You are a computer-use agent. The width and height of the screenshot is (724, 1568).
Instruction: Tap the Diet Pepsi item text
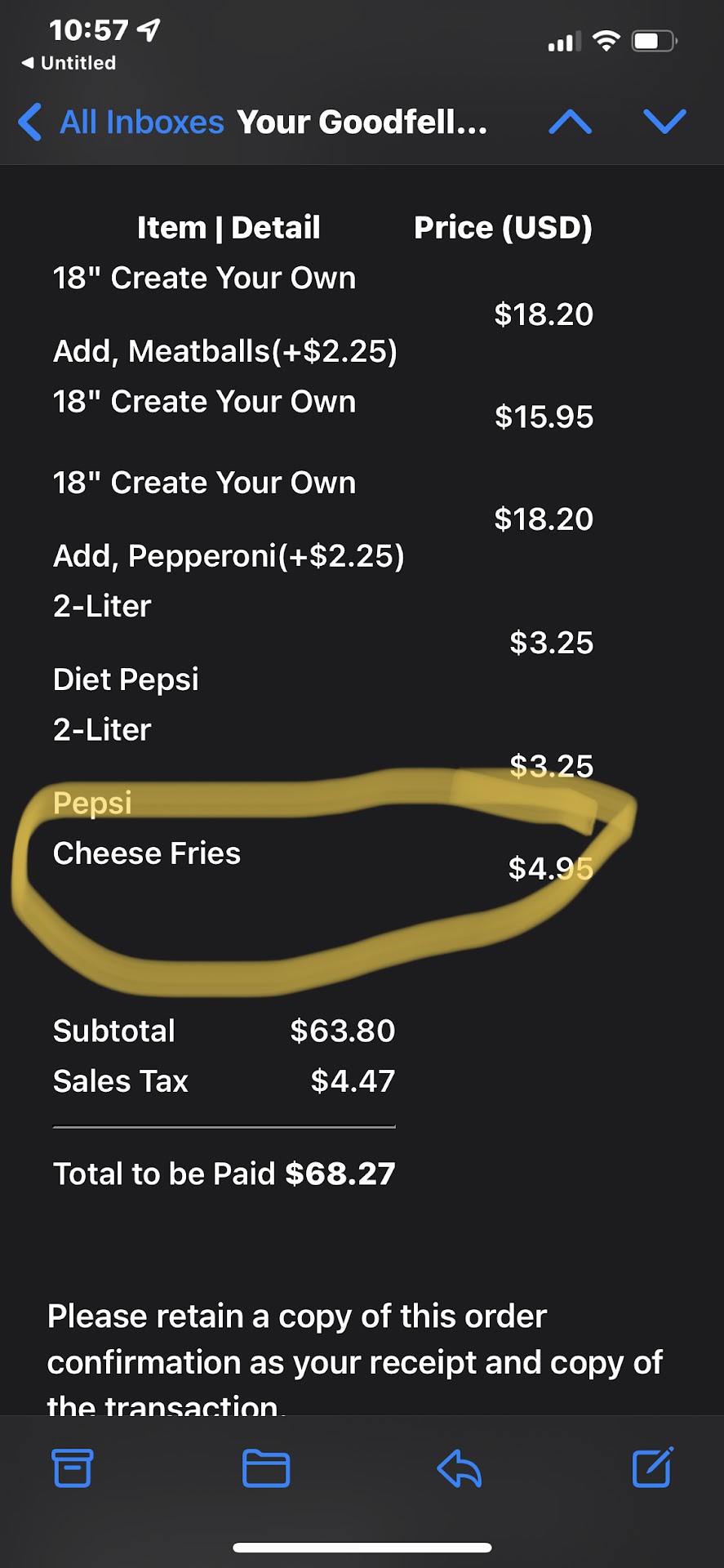126,679
